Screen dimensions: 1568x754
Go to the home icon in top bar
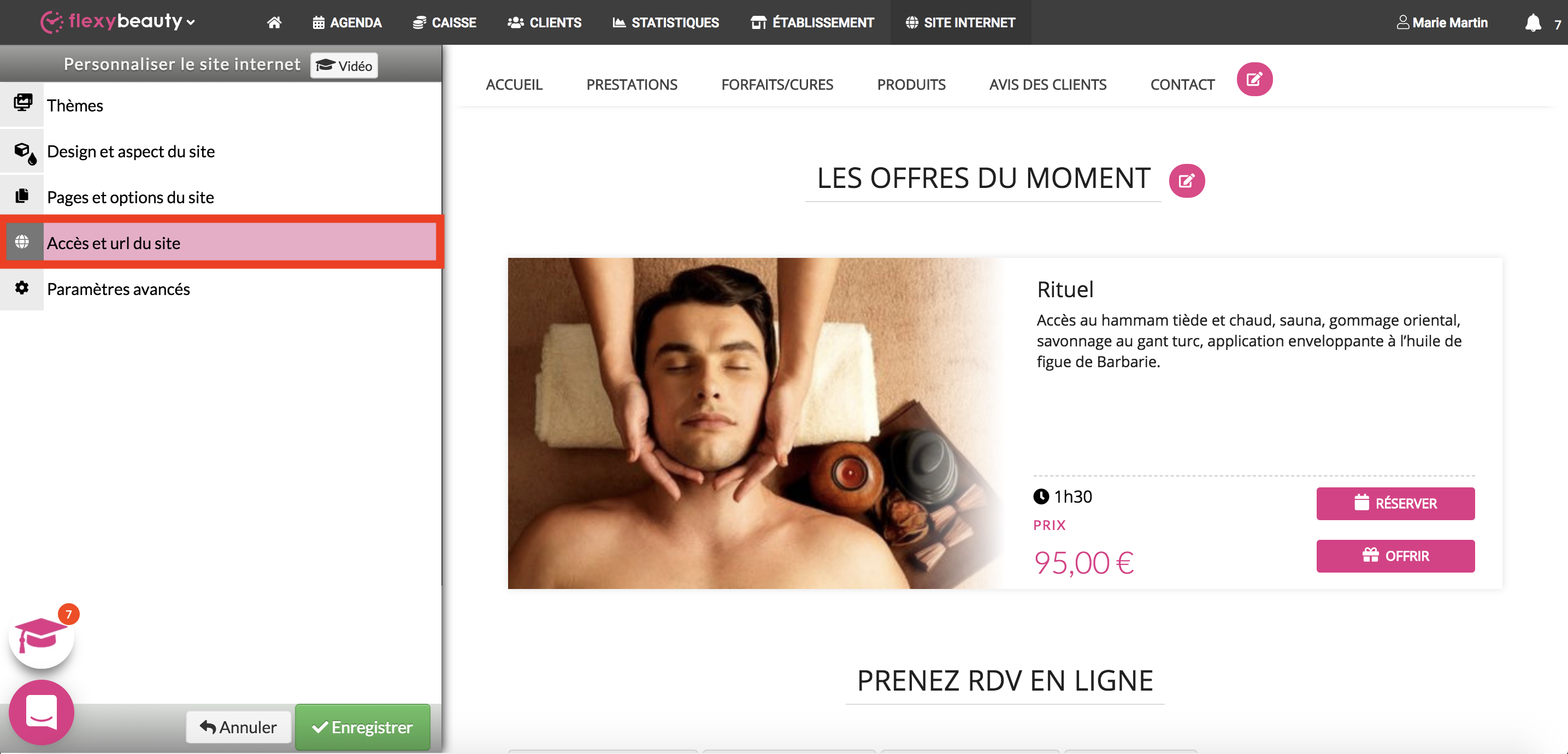[274, 22]
